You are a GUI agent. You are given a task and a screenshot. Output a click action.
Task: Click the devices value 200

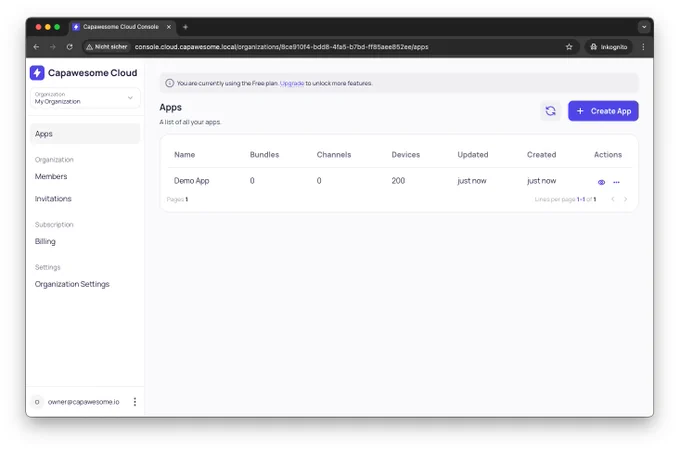[x=398, y=181]
